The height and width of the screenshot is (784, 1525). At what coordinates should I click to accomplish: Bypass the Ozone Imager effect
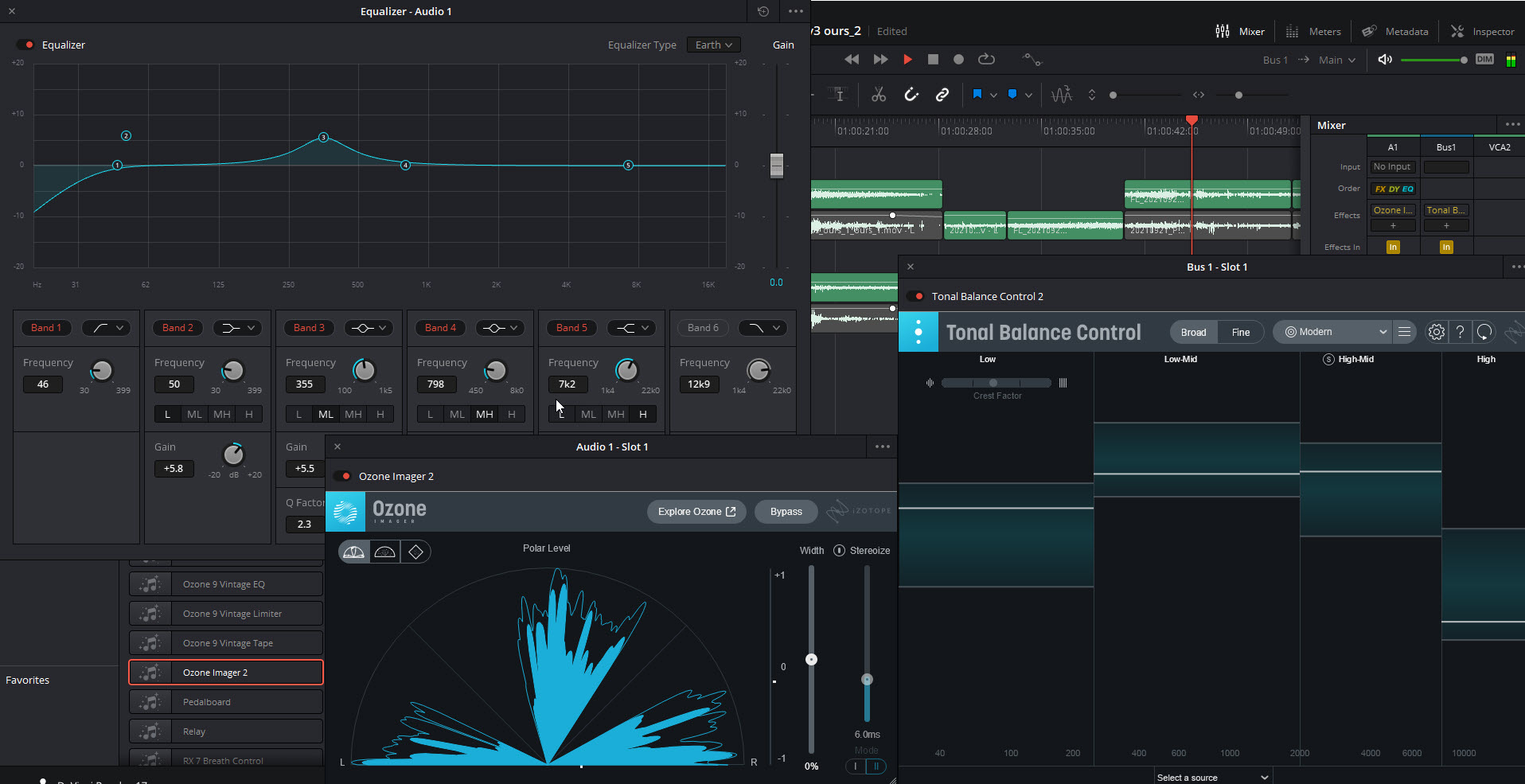click(x=785, y=512)
